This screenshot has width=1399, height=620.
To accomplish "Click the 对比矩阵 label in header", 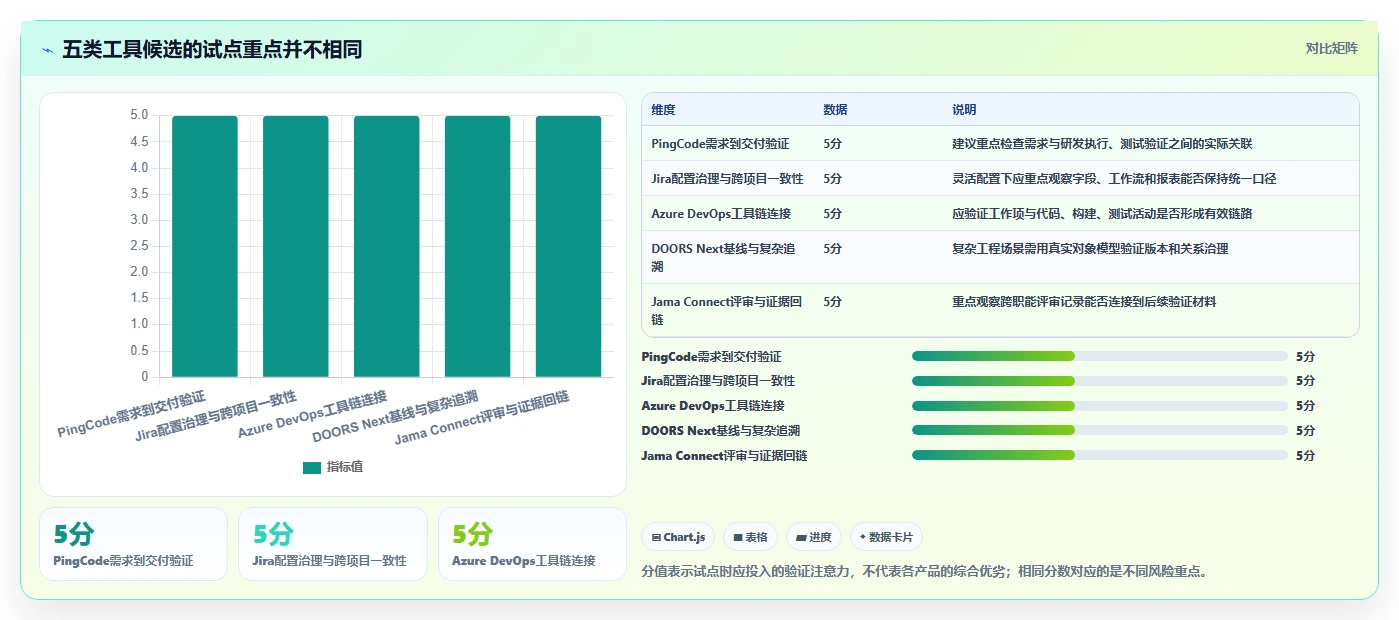I will click(1331, 48).
